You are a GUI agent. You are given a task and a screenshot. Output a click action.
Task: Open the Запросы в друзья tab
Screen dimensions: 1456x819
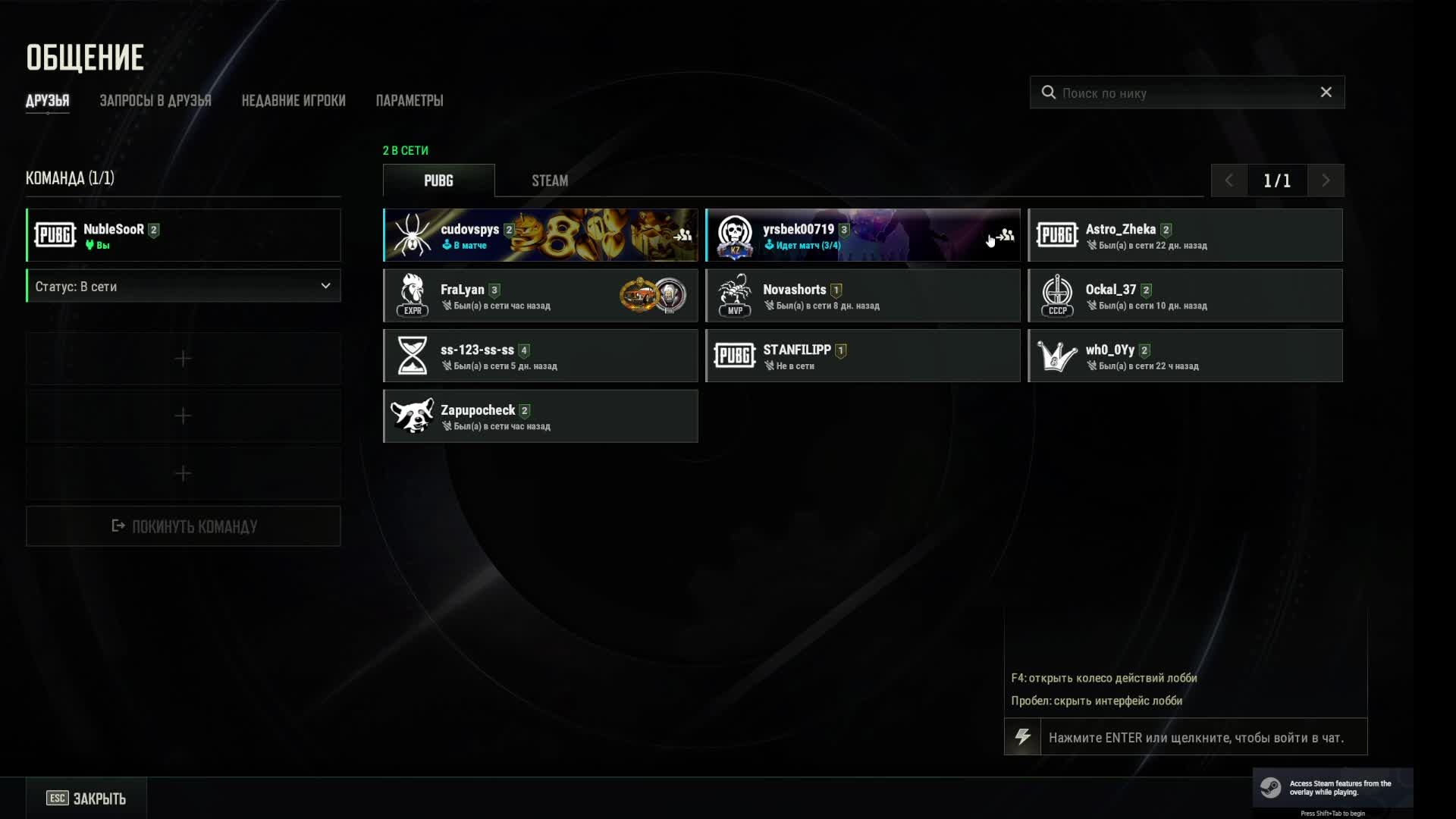(x=155, y=100)
